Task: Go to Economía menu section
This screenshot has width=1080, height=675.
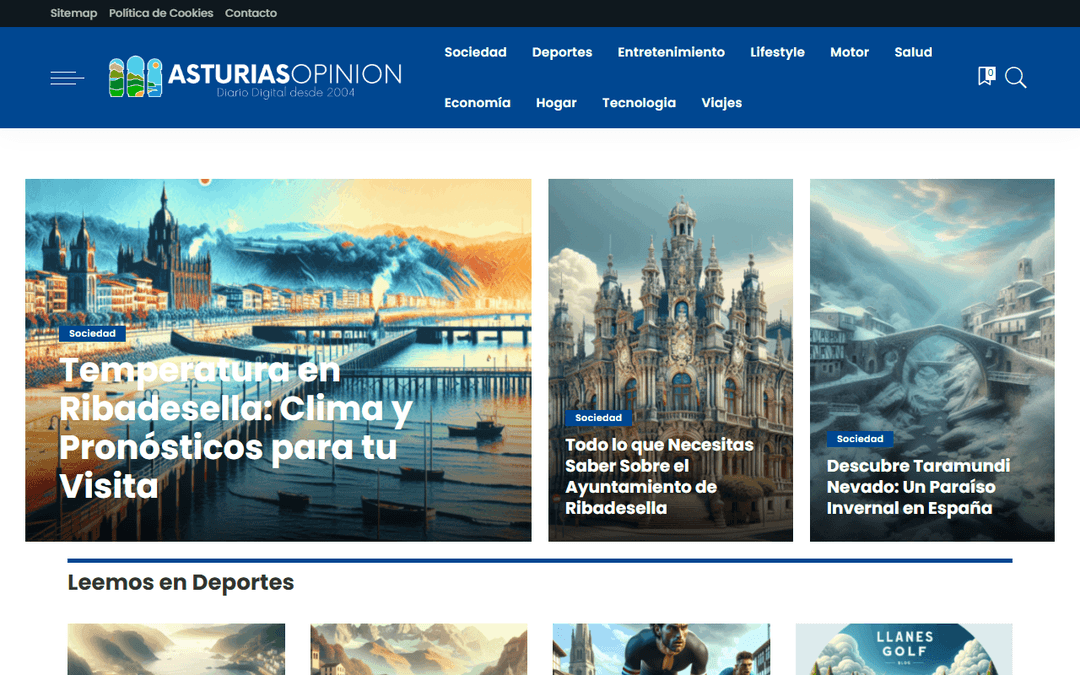Action: (477, 103)
